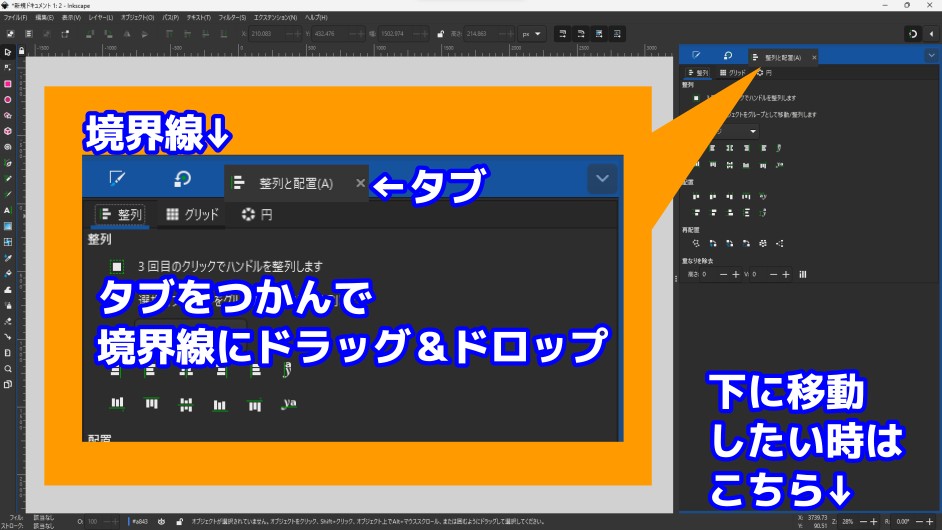The width and height of the screenshot is (942, 530).
Task: Open the snapping options arrow popover
Action: pos(931,34)
